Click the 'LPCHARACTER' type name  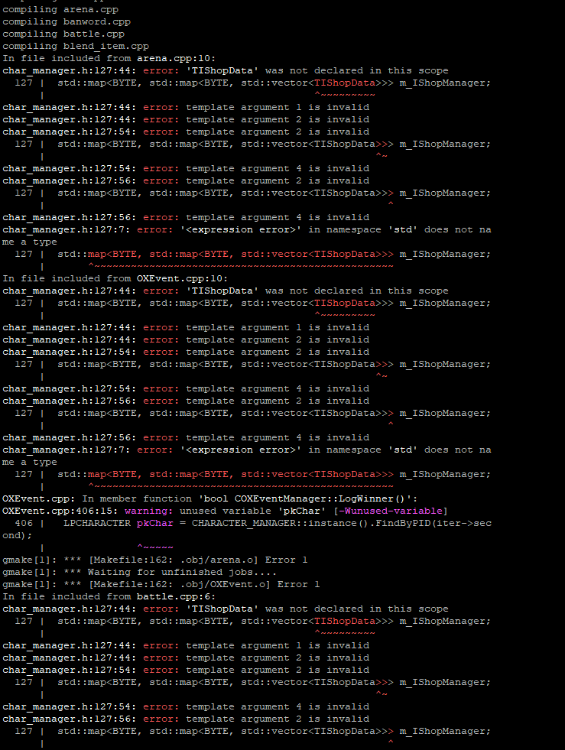point(97,523)
